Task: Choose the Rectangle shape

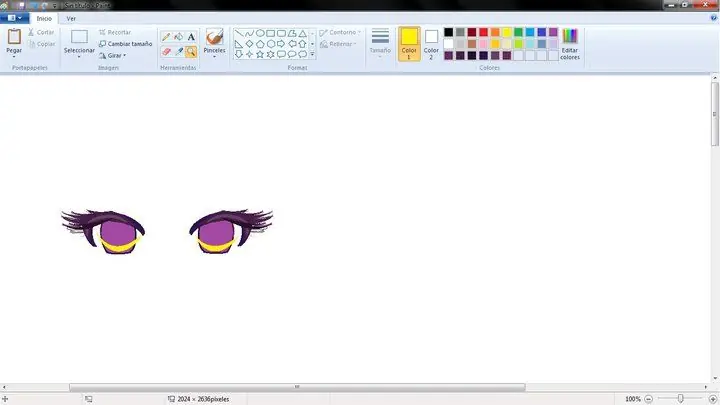Action: pos(270,34)
